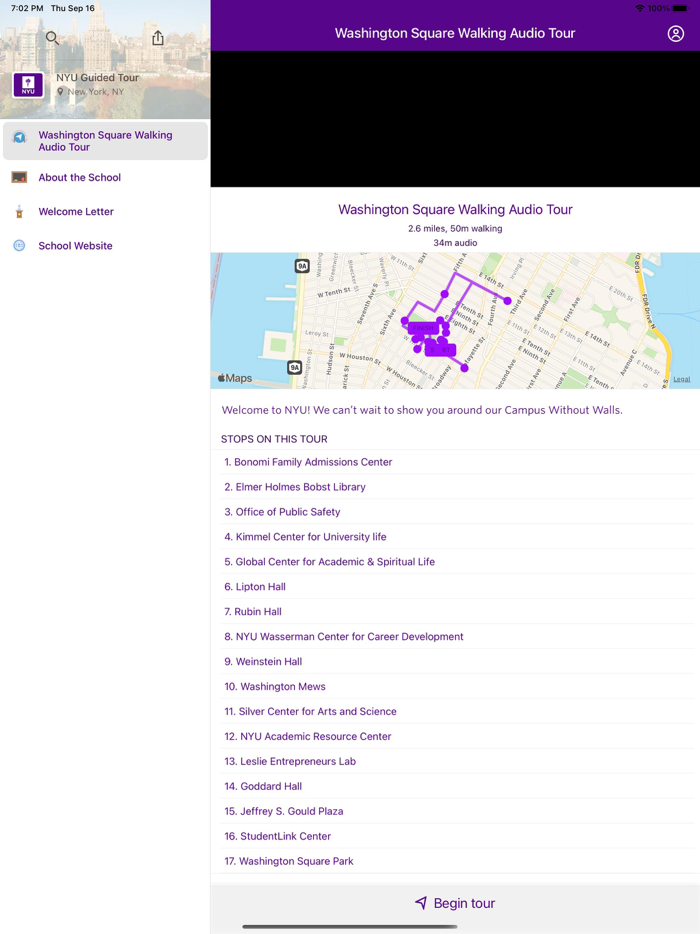The height and width of the screenshot is (934, 700).
Task: Tap the tour route dot near Lafayette St
Action: click(465, 368)
